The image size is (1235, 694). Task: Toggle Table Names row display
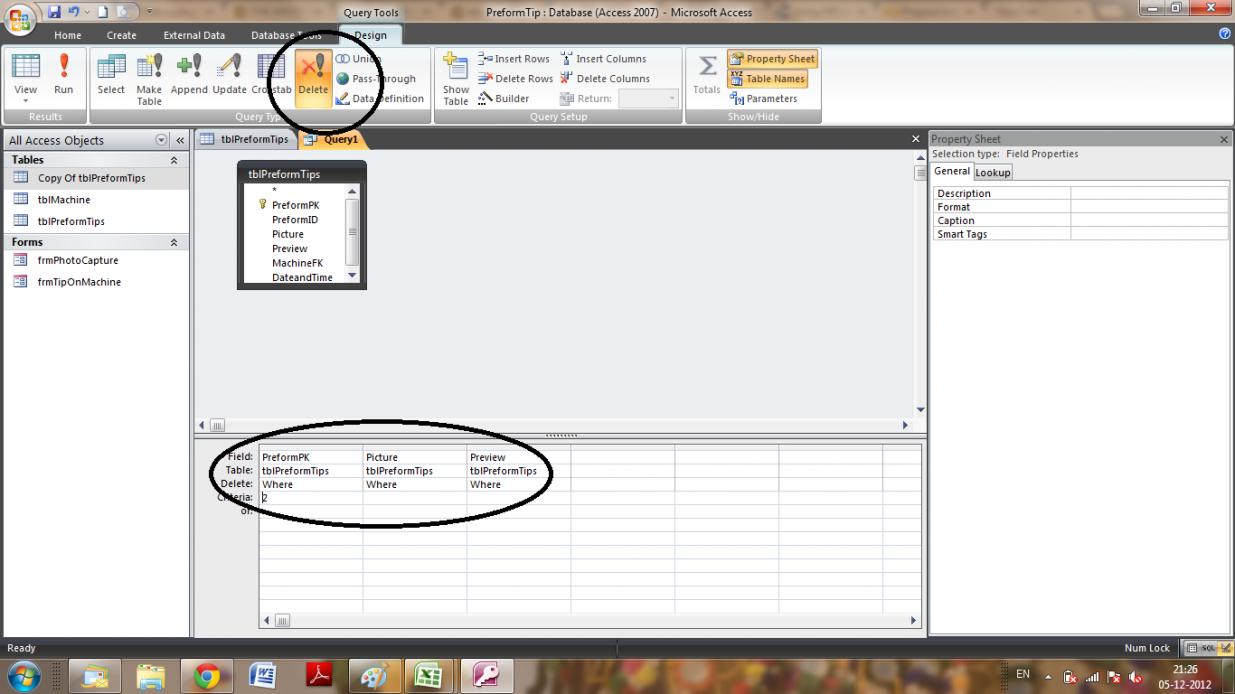point(767,78)
